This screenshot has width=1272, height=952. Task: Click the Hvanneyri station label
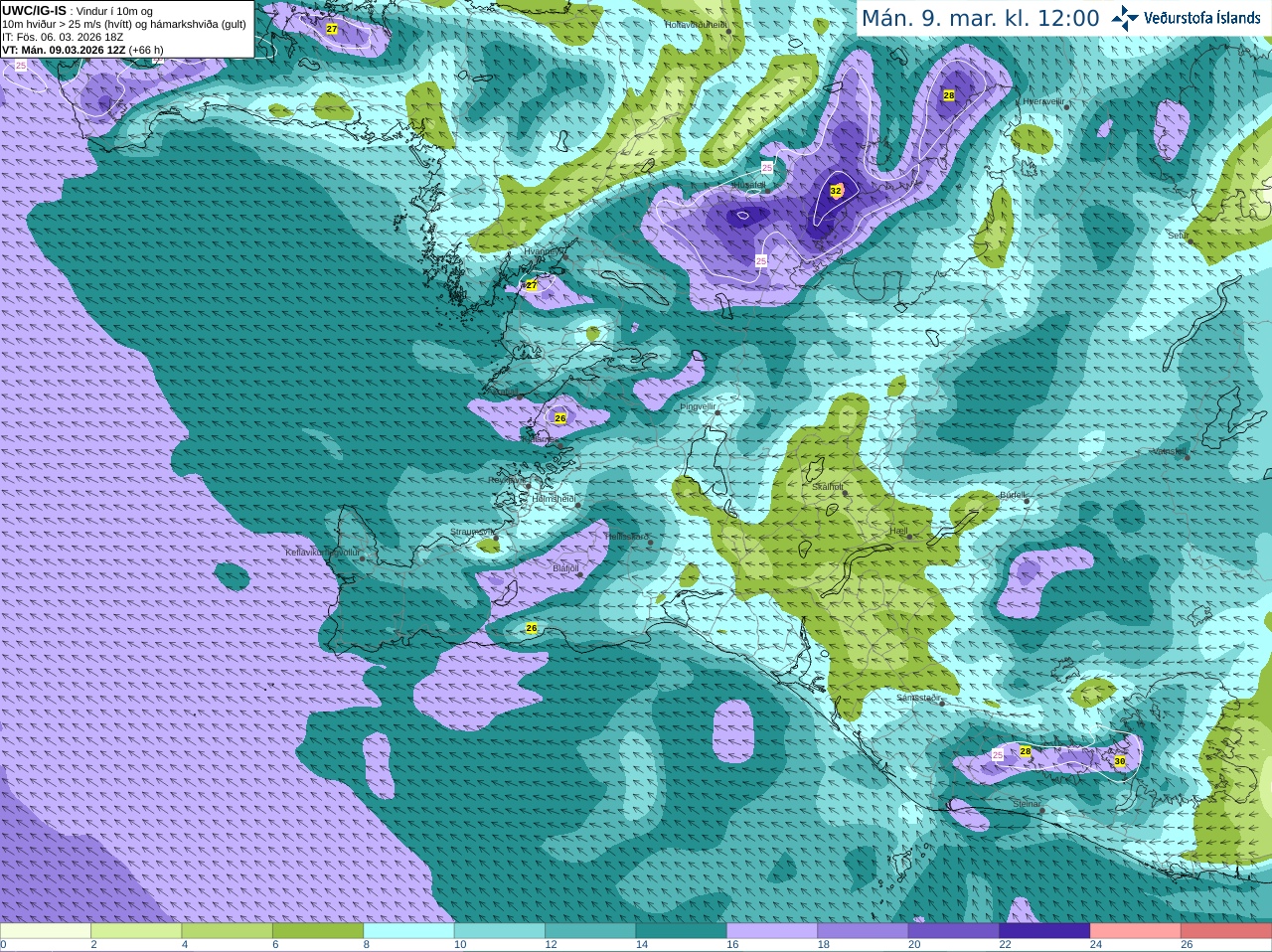[x=544, y=251]
